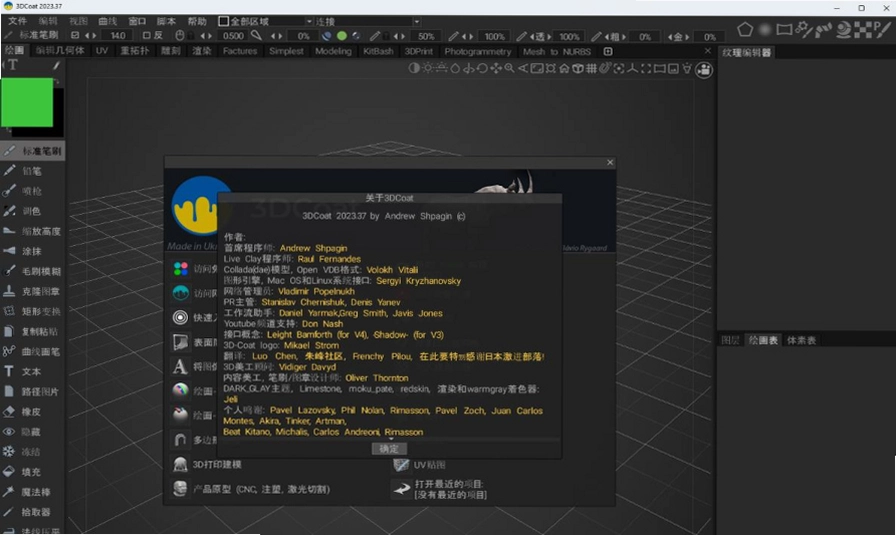Click the 50% opacity value field
The height and width of the screenshot is (535, 896).
pos(426,36)
